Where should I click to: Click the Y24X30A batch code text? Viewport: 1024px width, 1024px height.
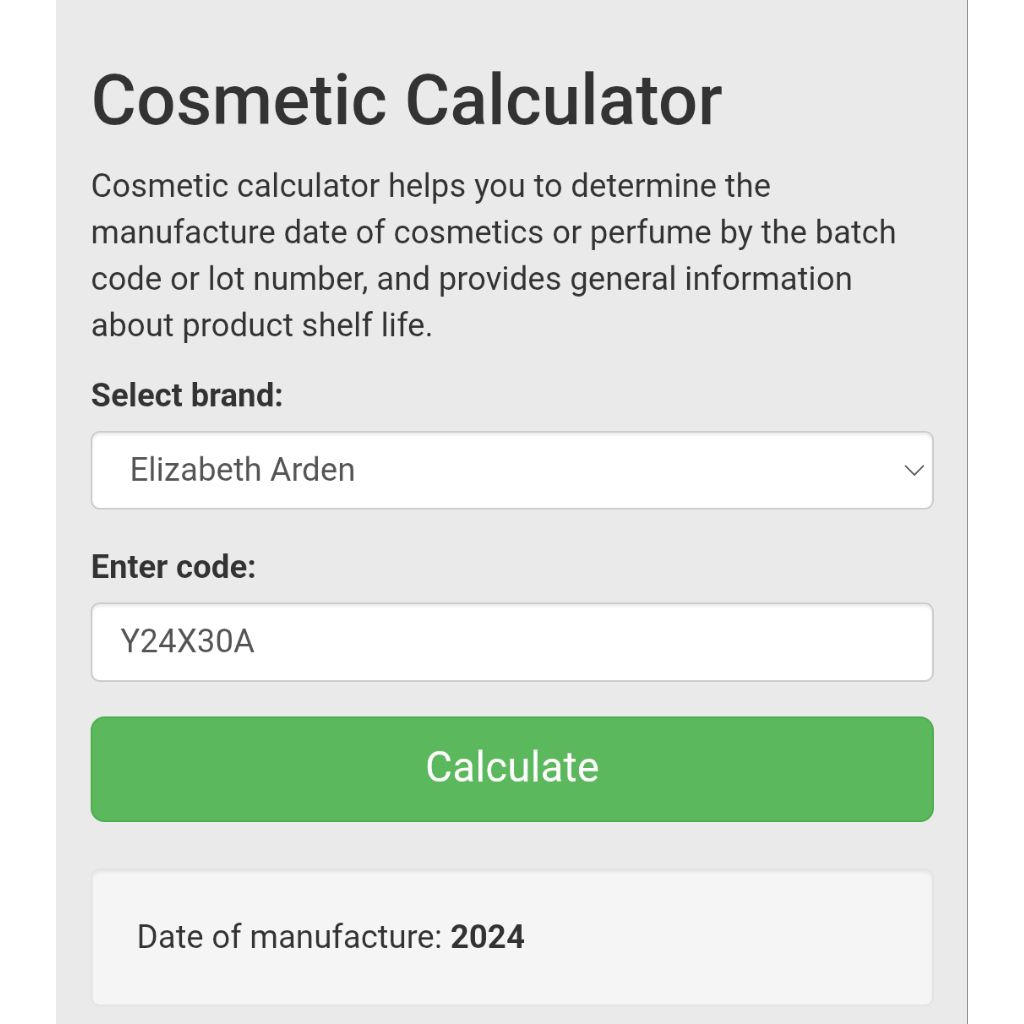(x=187, y=642)
